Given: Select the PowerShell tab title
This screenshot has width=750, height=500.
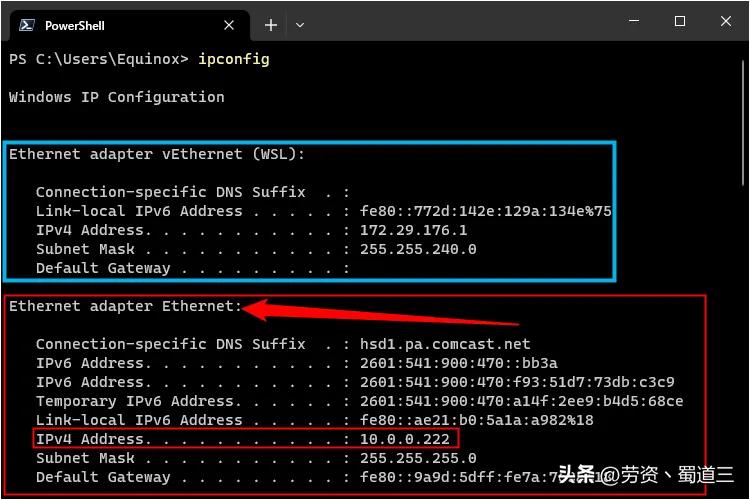Looking at the screenshot, I should [74, 25].
